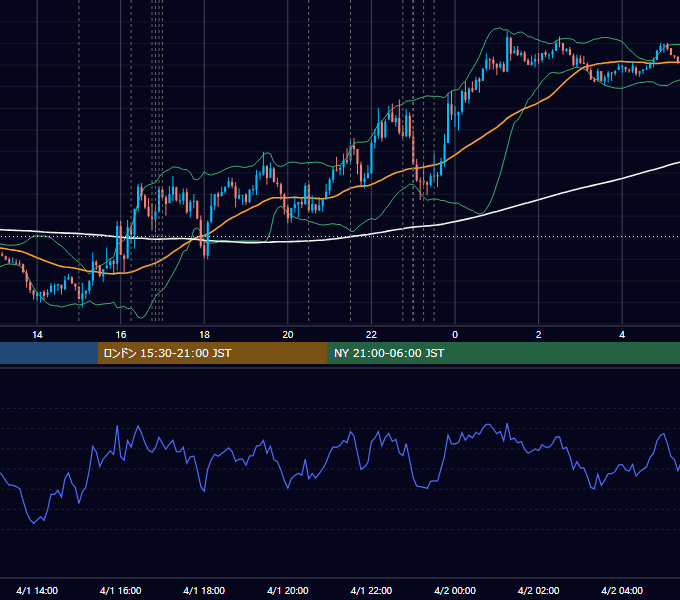The image size is (680, 600).
Task: Click the hour label 4 on price chart axis
Action: 622,335
